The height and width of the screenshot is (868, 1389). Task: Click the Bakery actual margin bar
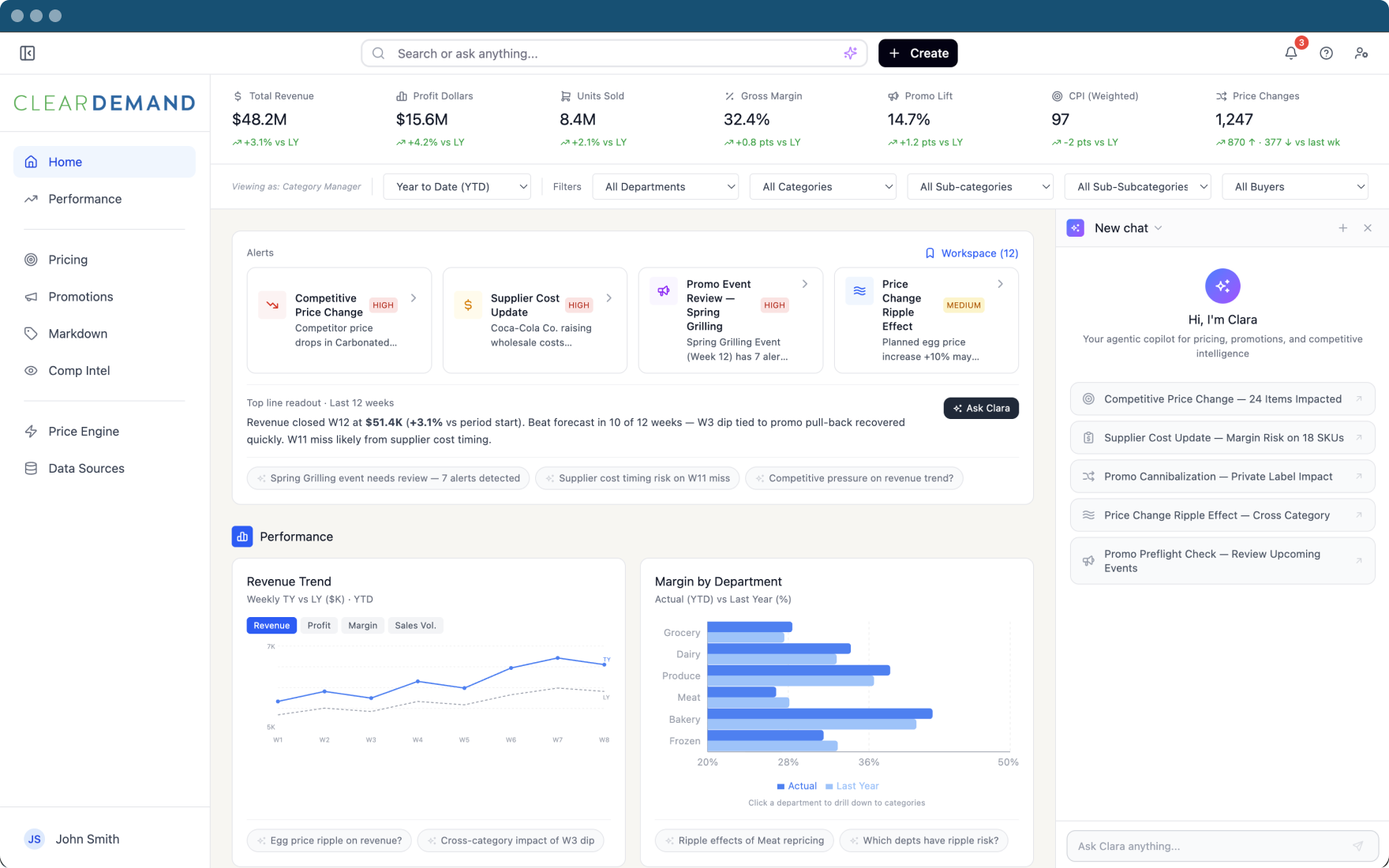click(819, 713)
